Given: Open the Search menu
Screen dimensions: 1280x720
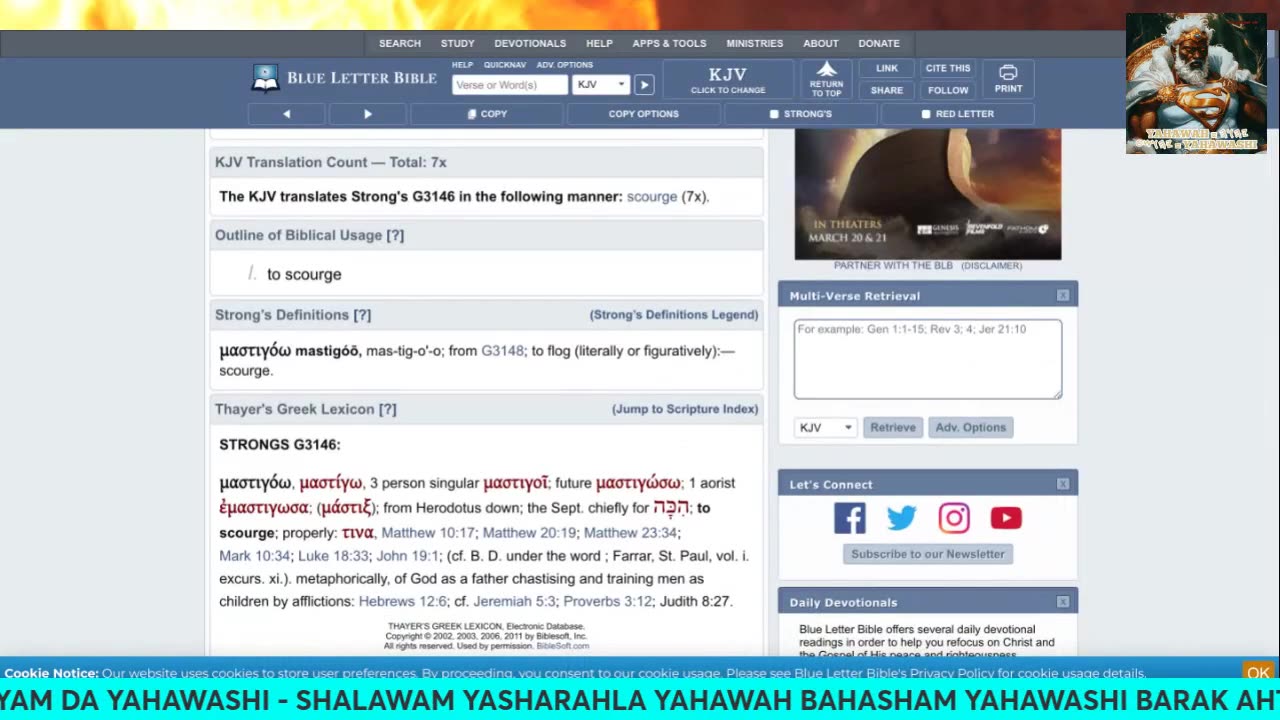Looking at the screenshot, I should coord(400,43).
